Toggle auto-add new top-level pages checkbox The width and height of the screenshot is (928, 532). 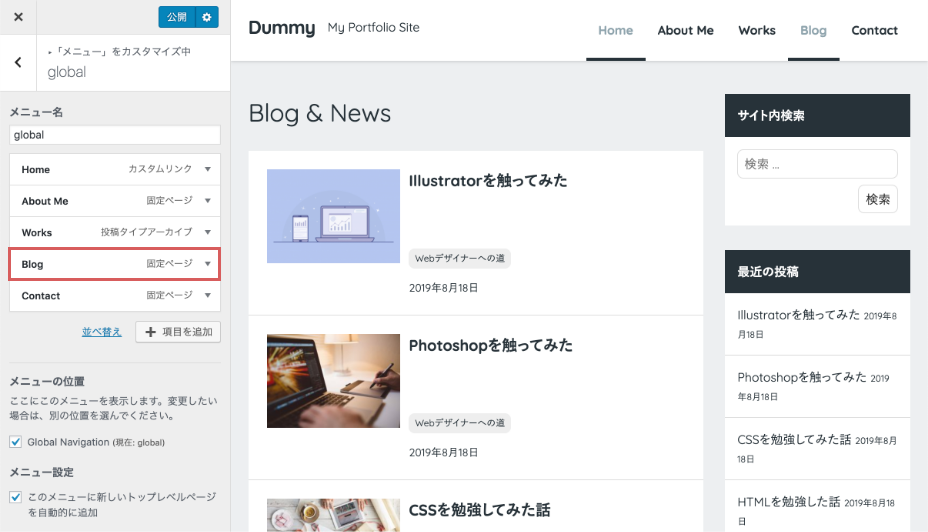point(15,497)
